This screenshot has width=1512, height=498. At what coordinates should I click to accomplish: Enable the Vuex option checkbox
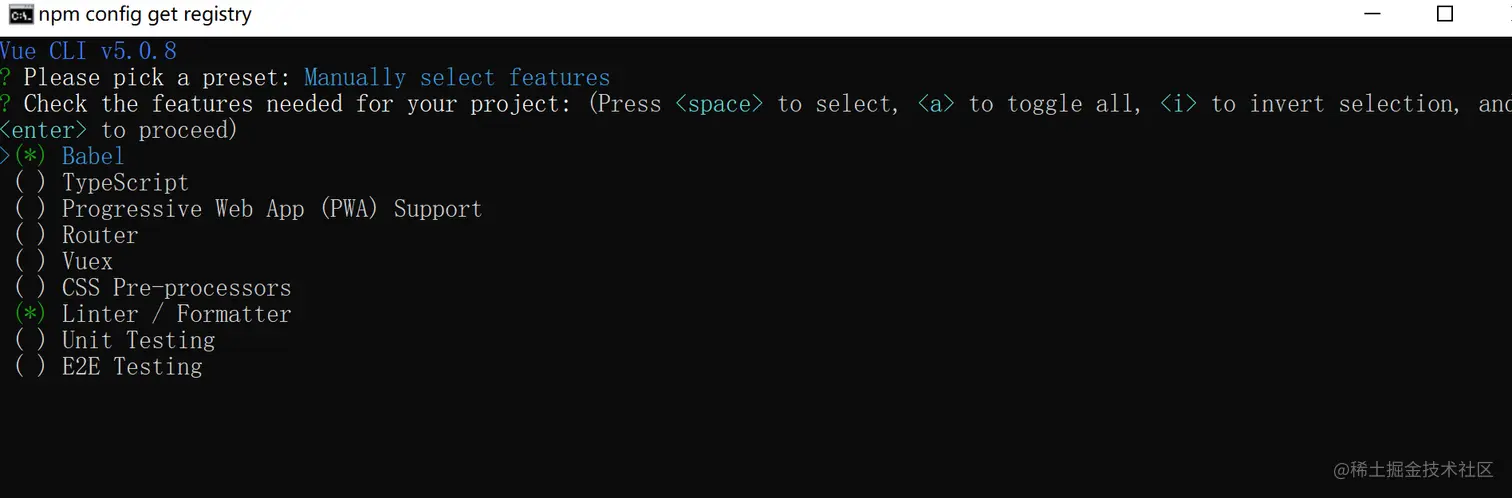click(x=30, y=262)
